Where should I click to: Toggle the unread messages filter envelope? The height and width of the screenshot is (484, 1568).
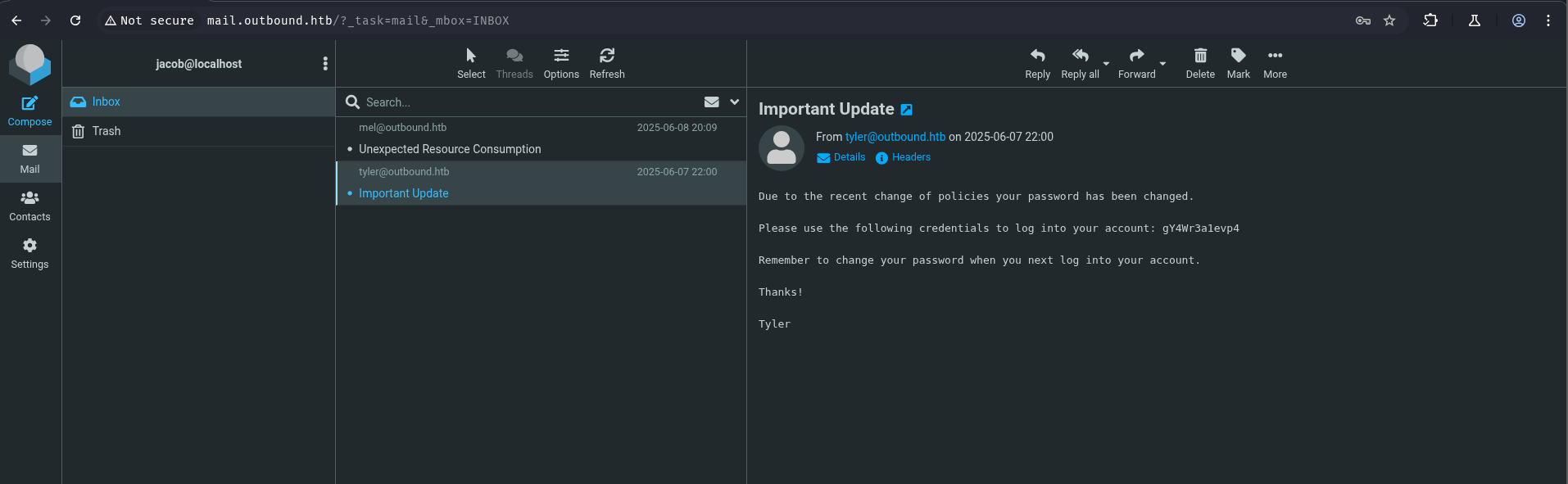point(711,102)
